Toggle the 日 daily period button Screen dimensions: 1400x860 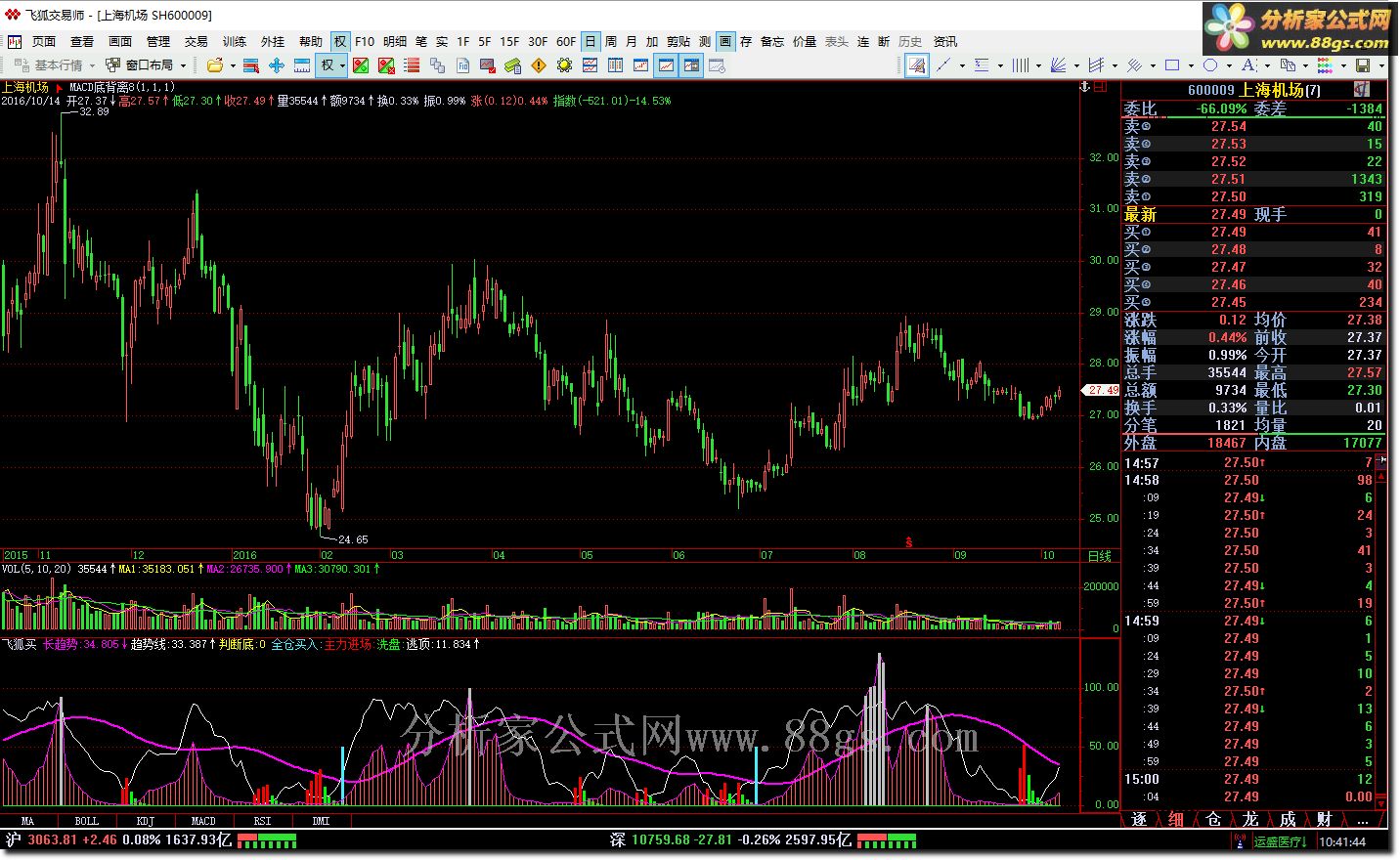590,41
